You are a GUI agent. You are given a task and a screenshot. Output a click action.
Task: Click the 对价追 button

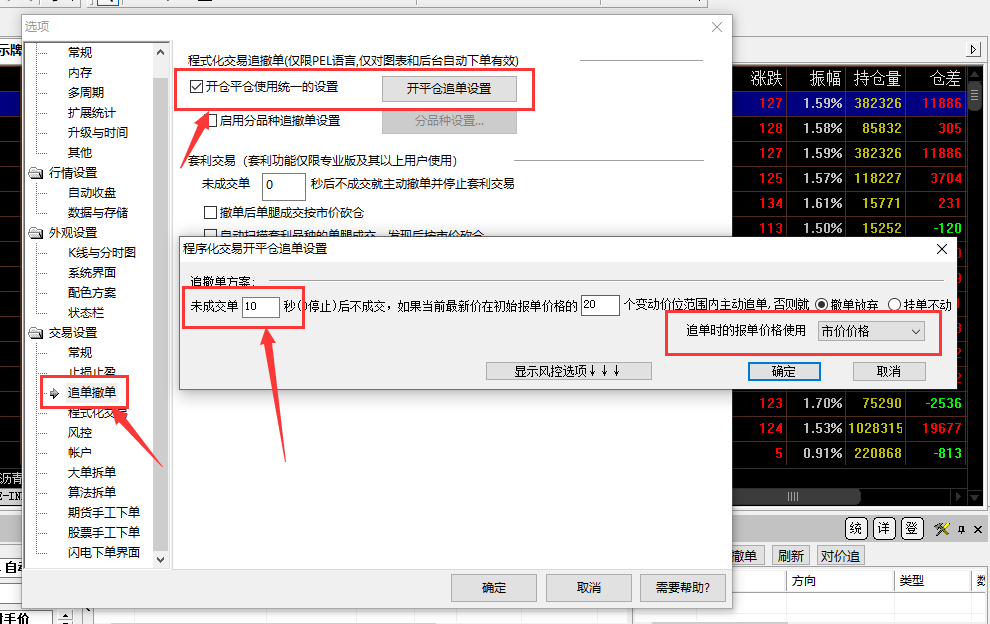tap(840, 556)
